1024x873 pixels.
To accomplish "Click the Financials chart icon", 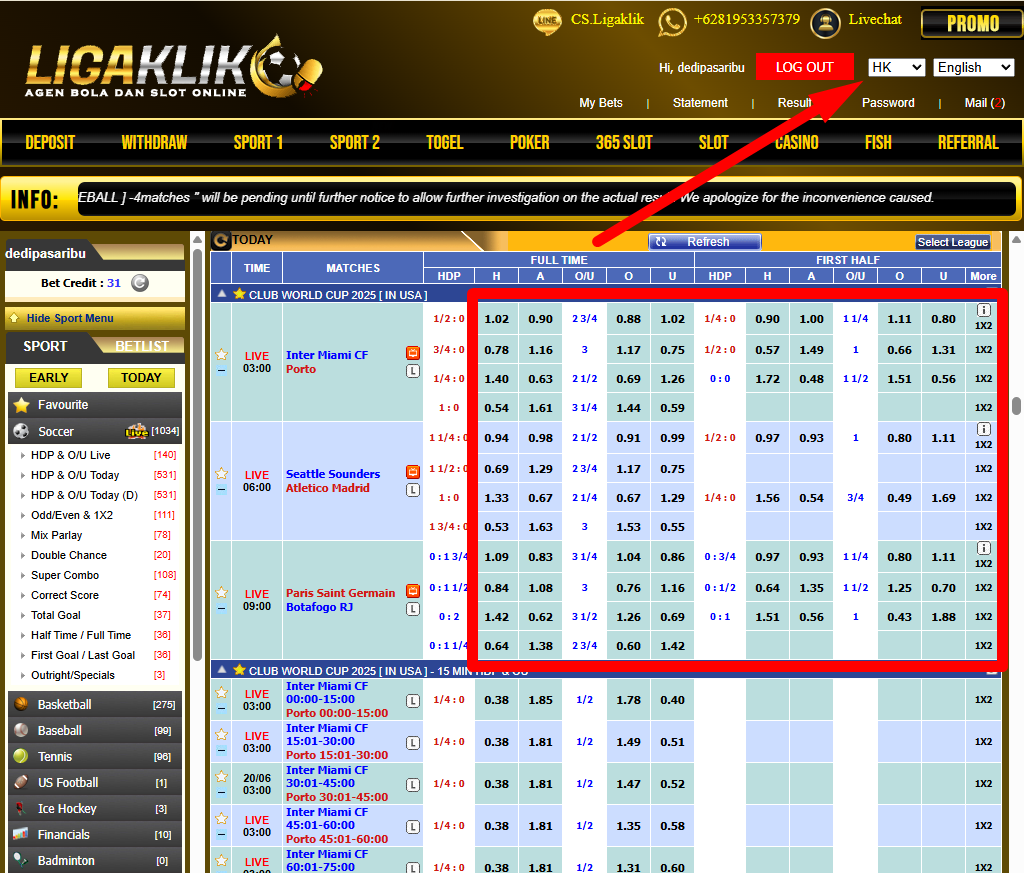I will pyautogui.click(x=21, y=834).
